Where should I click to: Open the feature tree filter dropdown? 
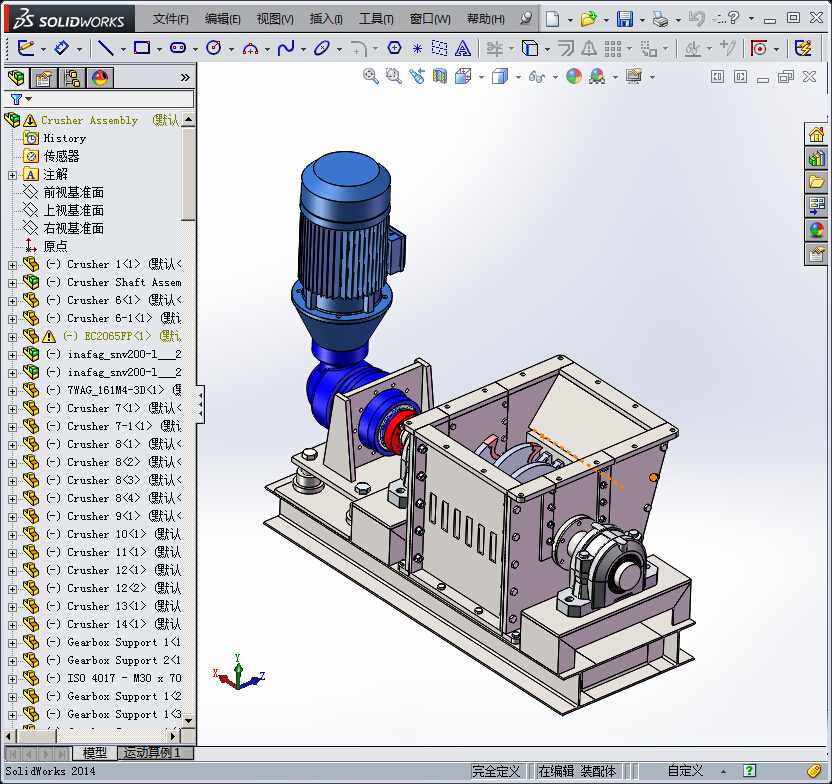pyautogui.click(x=20, y=99)
